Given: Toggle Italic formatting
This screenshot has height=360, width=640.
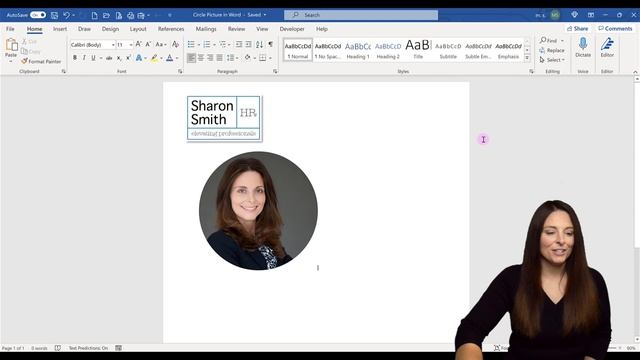Looking at the screenshot, I should tap(84, 58).
